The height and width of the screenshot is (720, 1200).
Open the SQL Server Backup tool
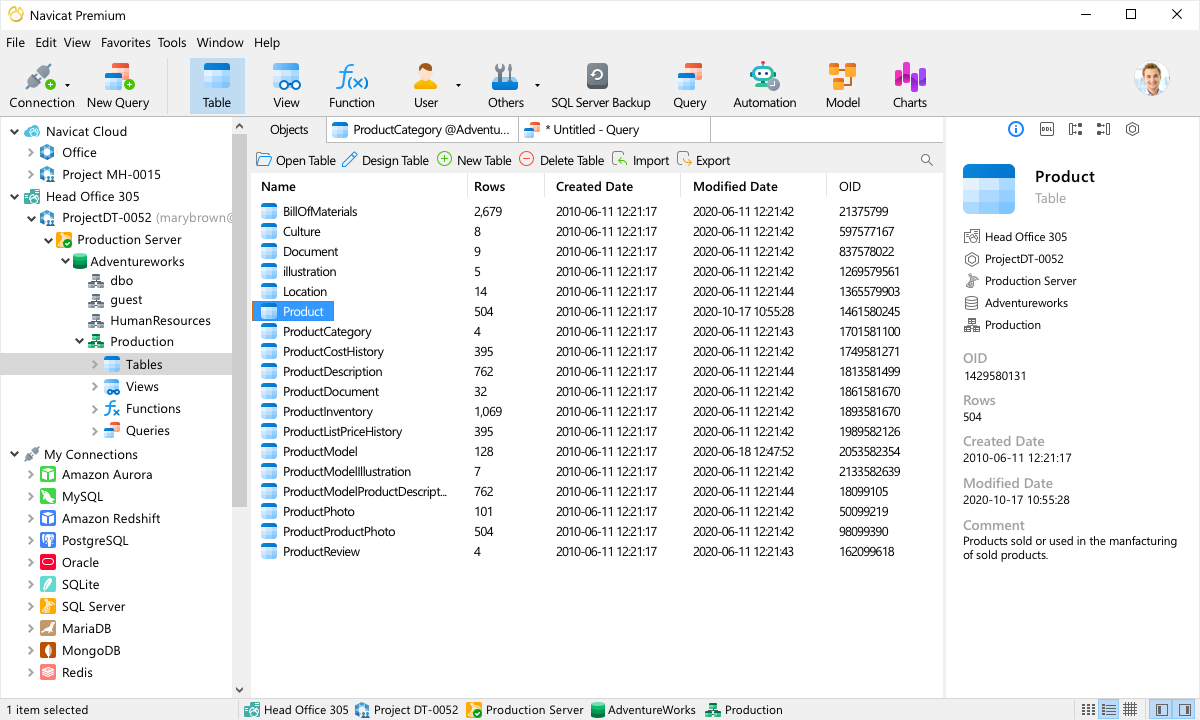pos(601,84)
